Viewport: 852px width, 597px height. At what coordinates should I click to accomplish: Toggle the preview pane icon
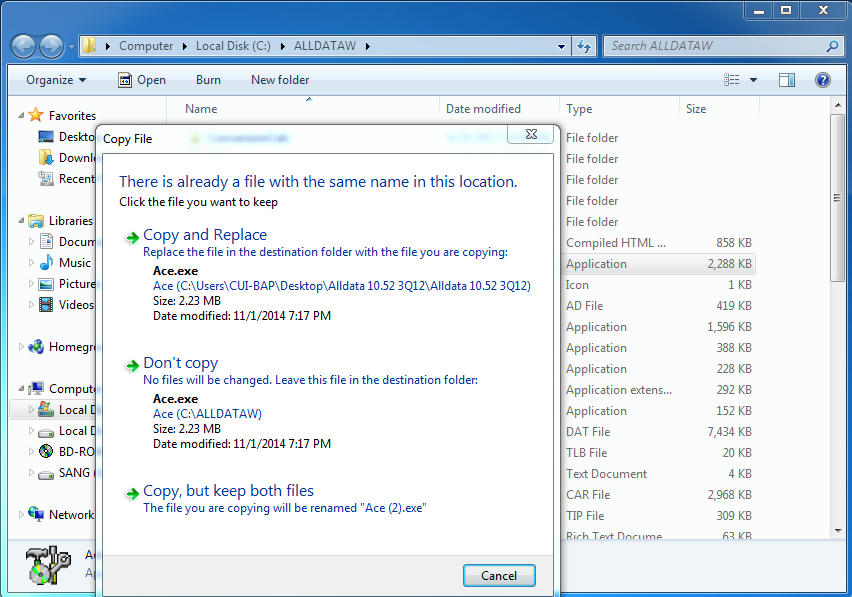click(x=786, y=80)
